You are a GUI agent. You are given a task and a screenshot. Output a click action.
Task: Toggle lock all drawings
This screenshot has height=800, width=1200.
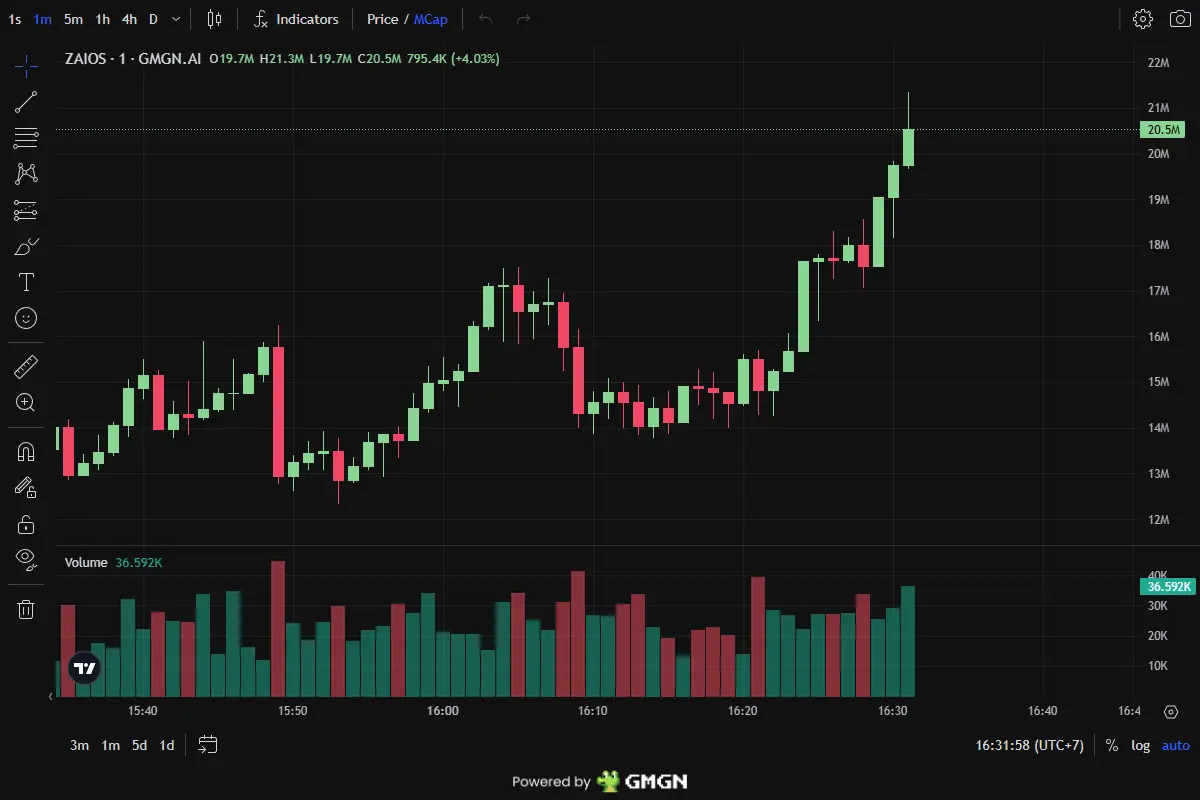click(x=26, y=523)
